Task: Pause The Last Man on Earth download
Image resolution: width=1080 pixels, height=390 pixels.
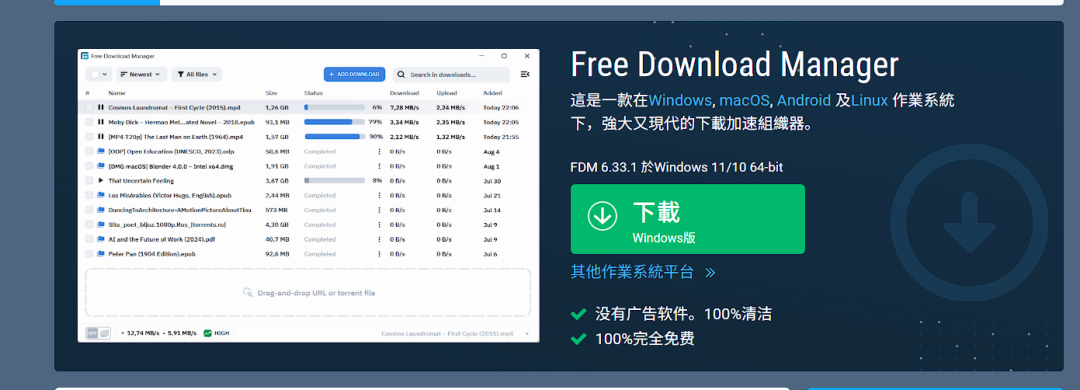Action: [101, 136]
